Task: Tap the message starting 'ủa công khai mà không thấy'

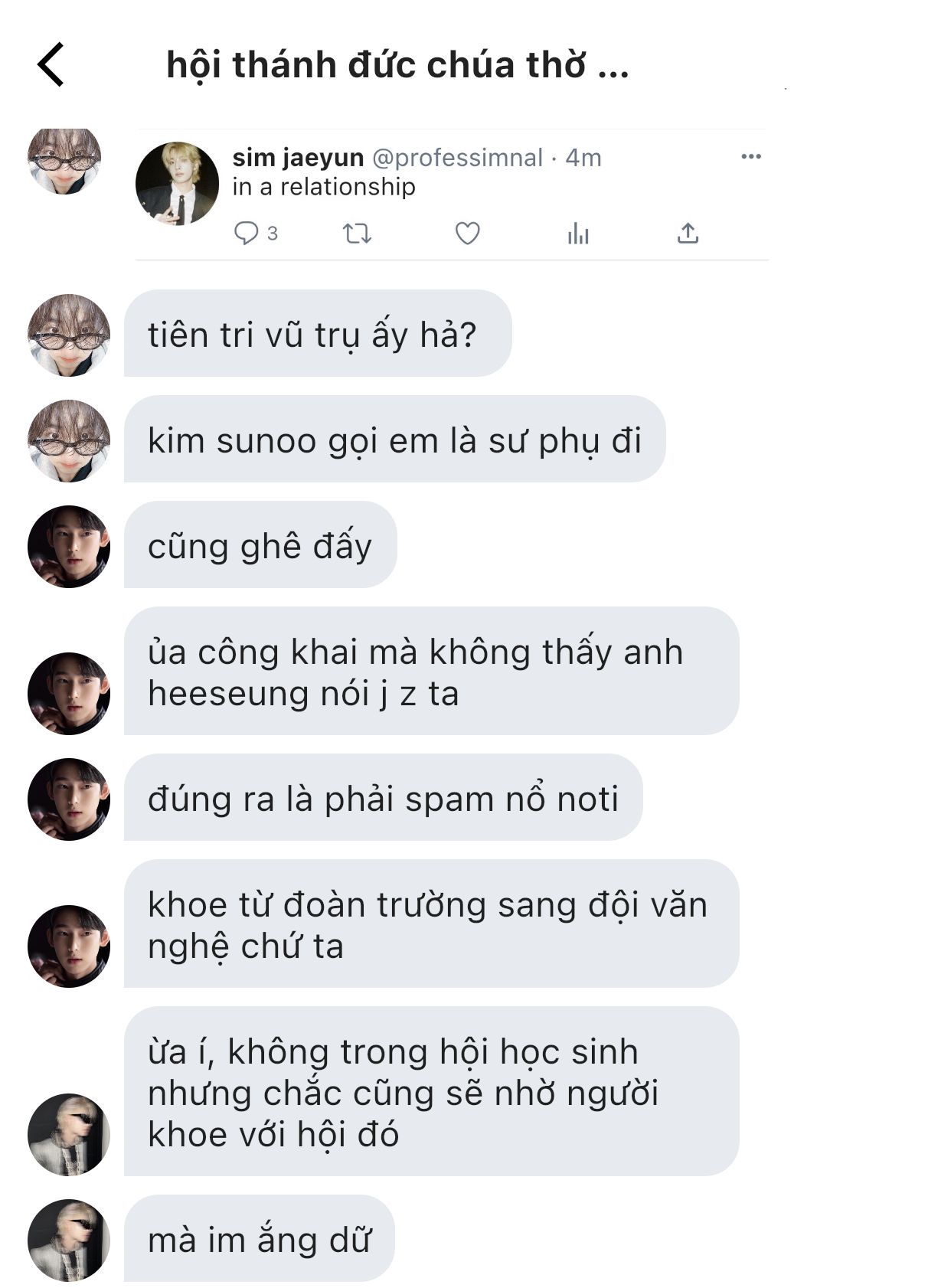Action: click(x=431, y=672)
